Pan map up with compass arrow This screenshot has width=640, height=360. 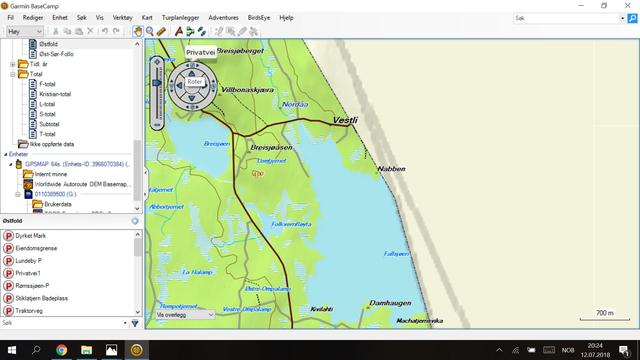(x=192, y=73)
